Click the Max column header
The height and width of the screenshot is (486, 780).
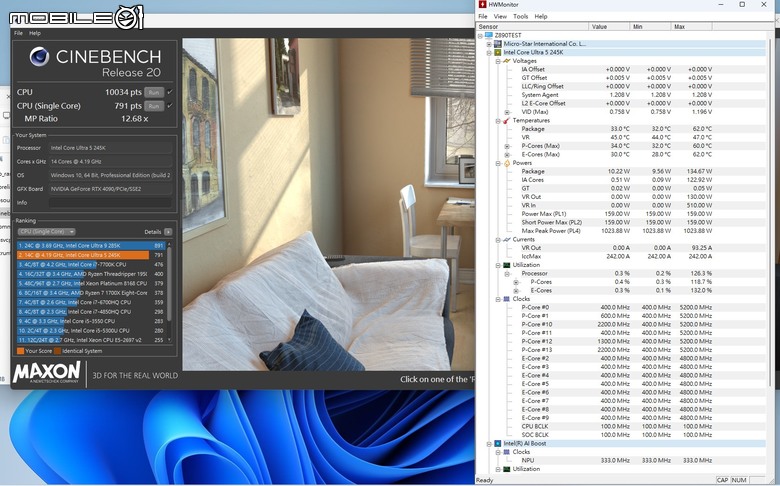pyautogui.click(x=691, y=26)
